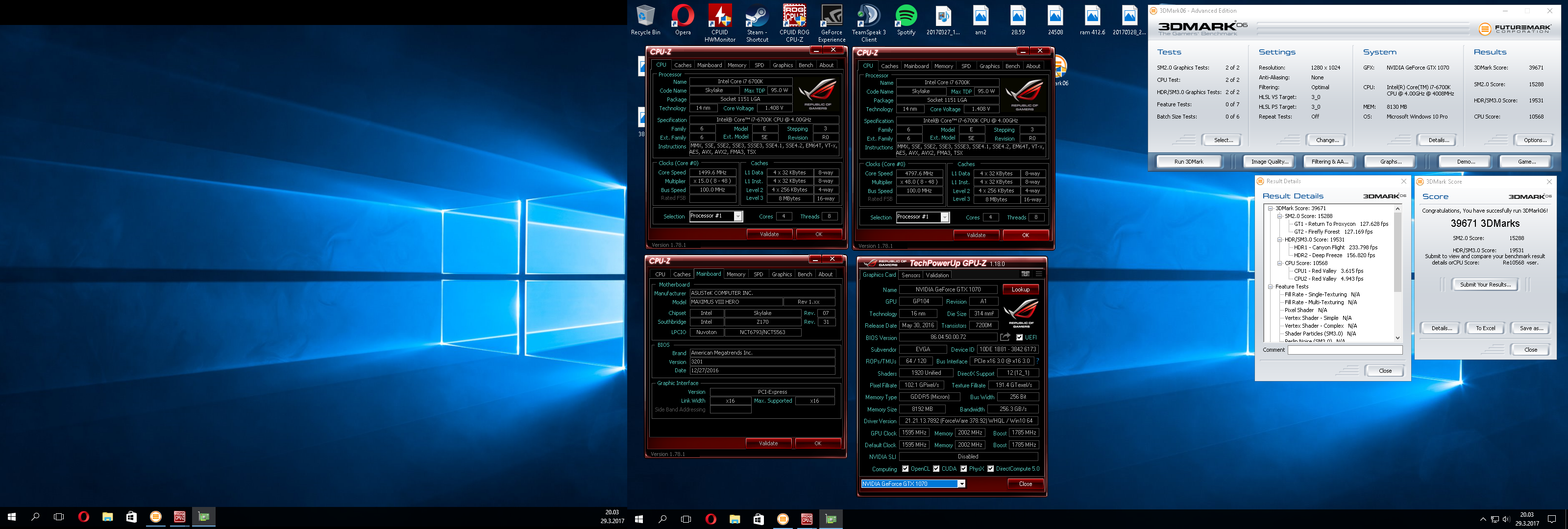The image size is (1568, 529).
Task: Open Start menu on the right taskbar
Action: coord(638,519)
